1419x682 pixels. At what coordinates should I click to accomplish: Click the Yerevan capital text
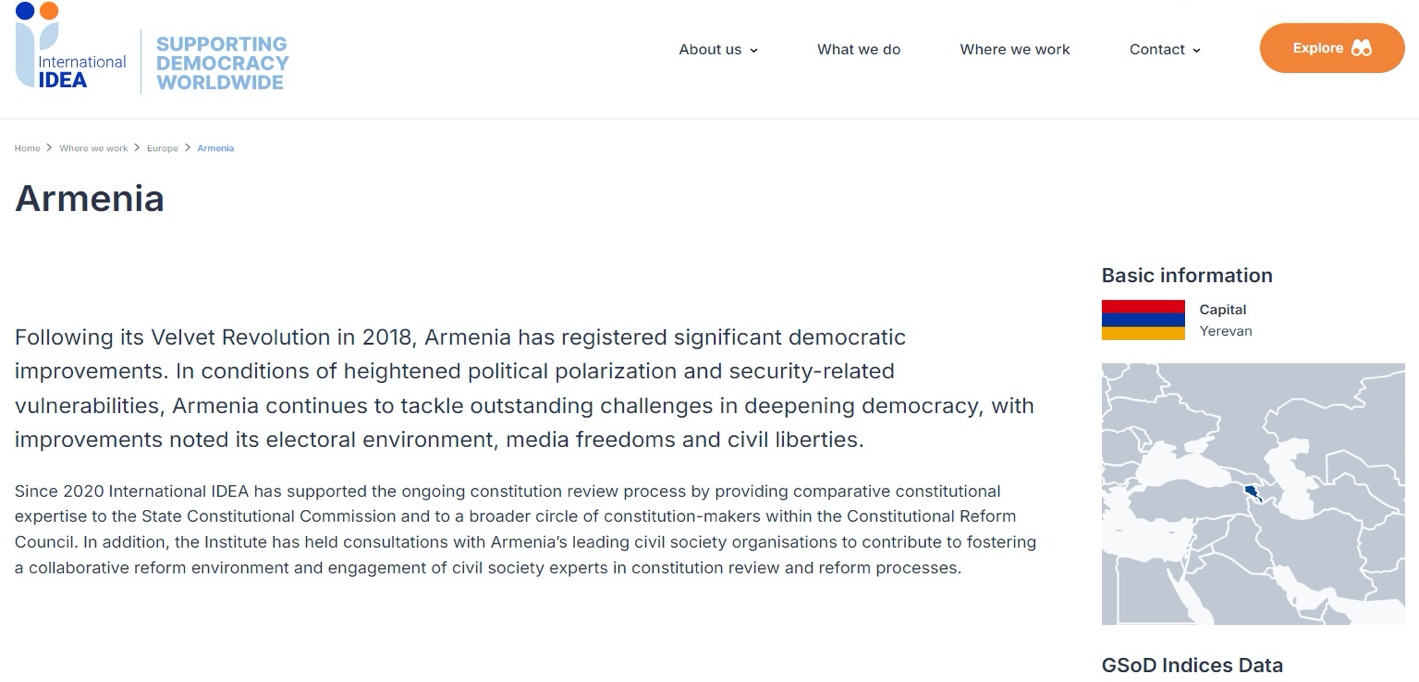1225,331
